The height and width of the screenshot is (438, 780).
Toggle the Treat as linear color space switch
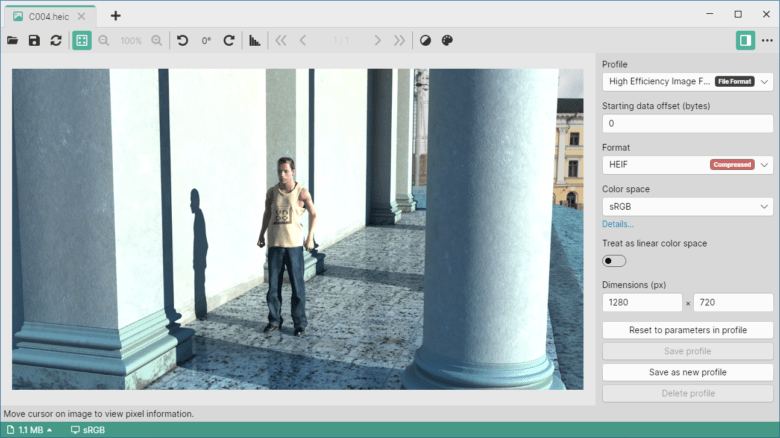point(614,261)
